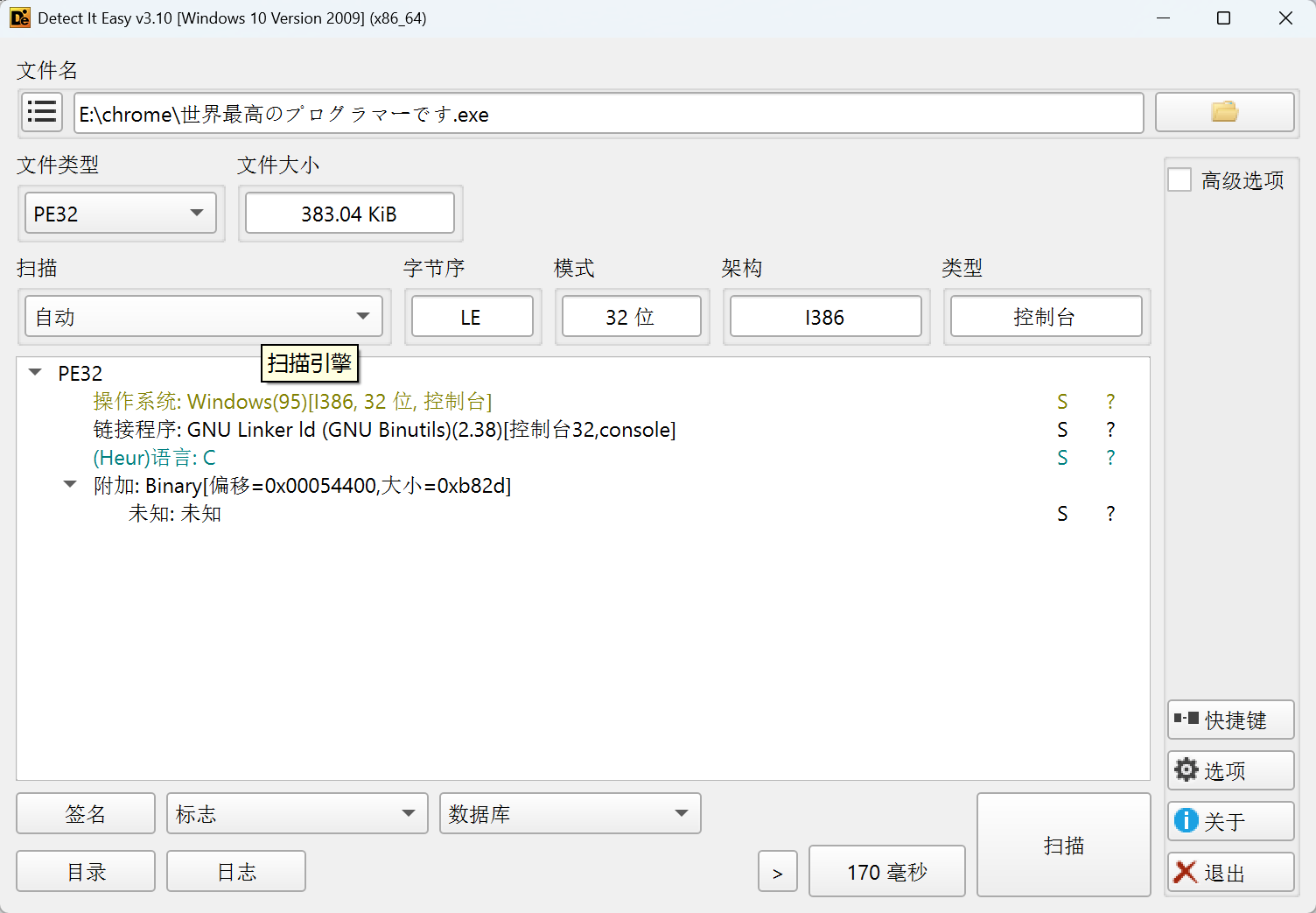Enable the 高级选项 checkbox

(1180, 180)
